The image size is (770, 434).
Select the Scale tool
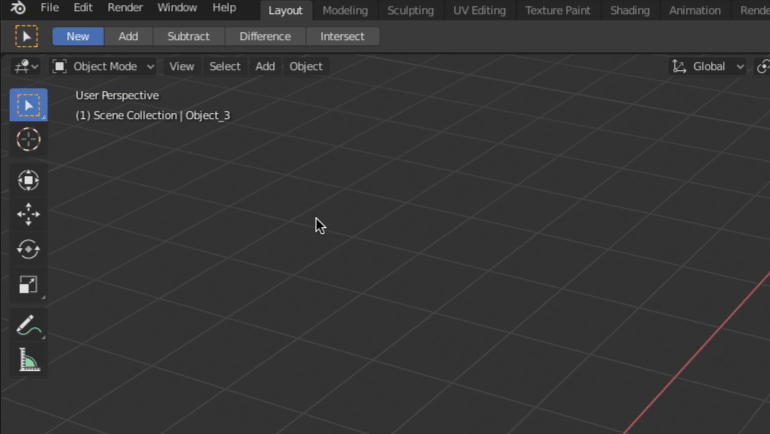click(28, 285)
